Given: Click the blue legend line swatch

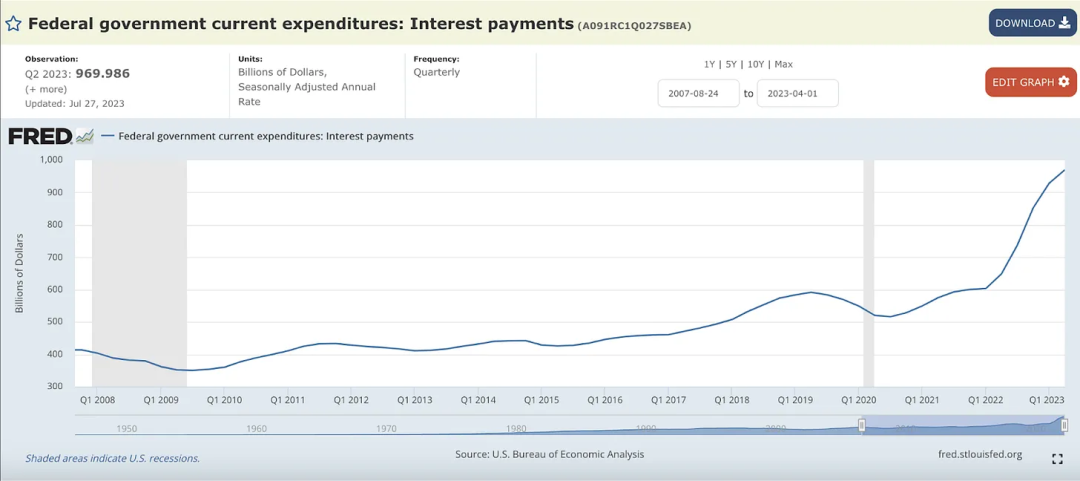Looking at the screenshot, I should coord(107,136).
